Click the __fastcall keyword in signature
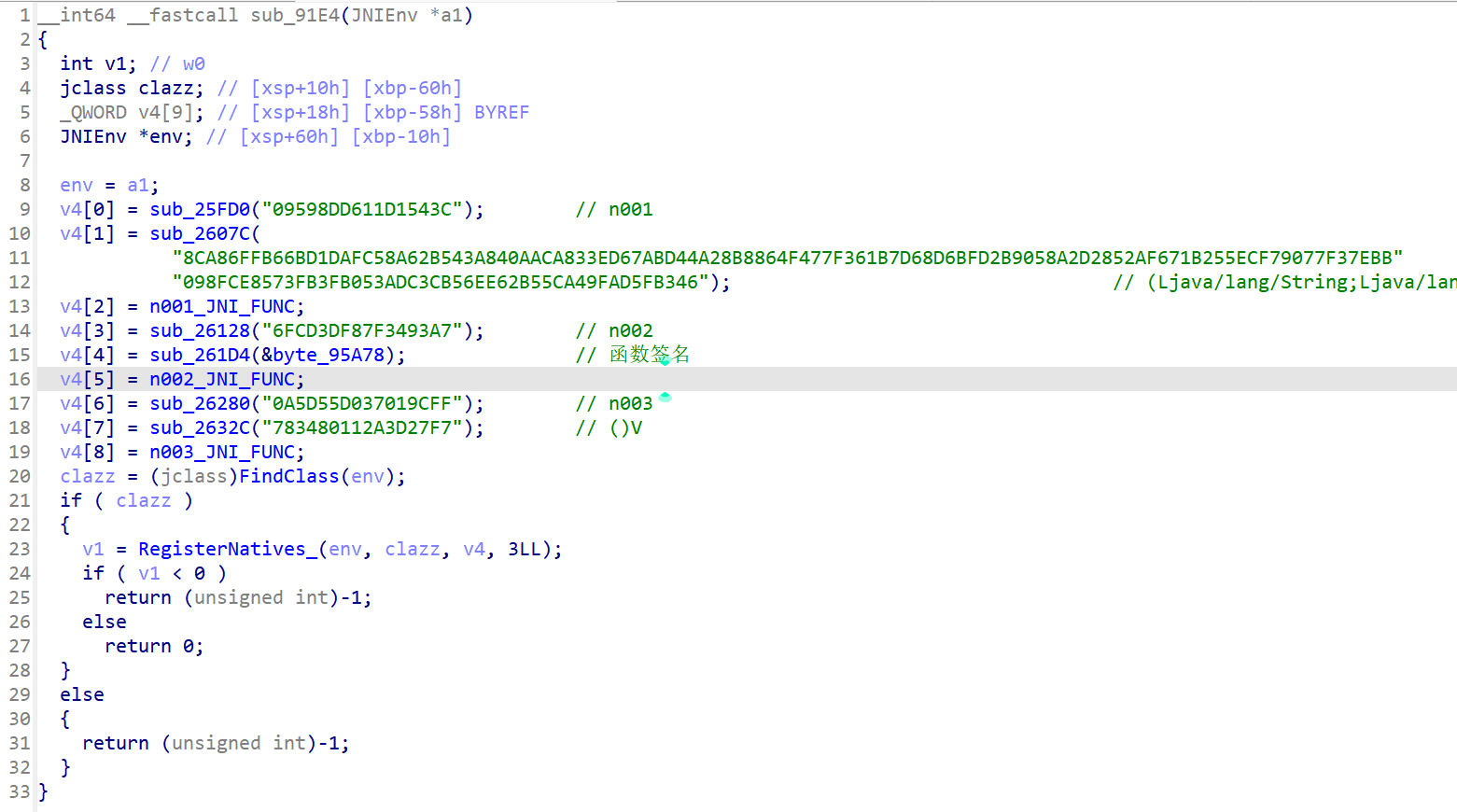Screen dimensions: 1457x812 pos(183,15)
